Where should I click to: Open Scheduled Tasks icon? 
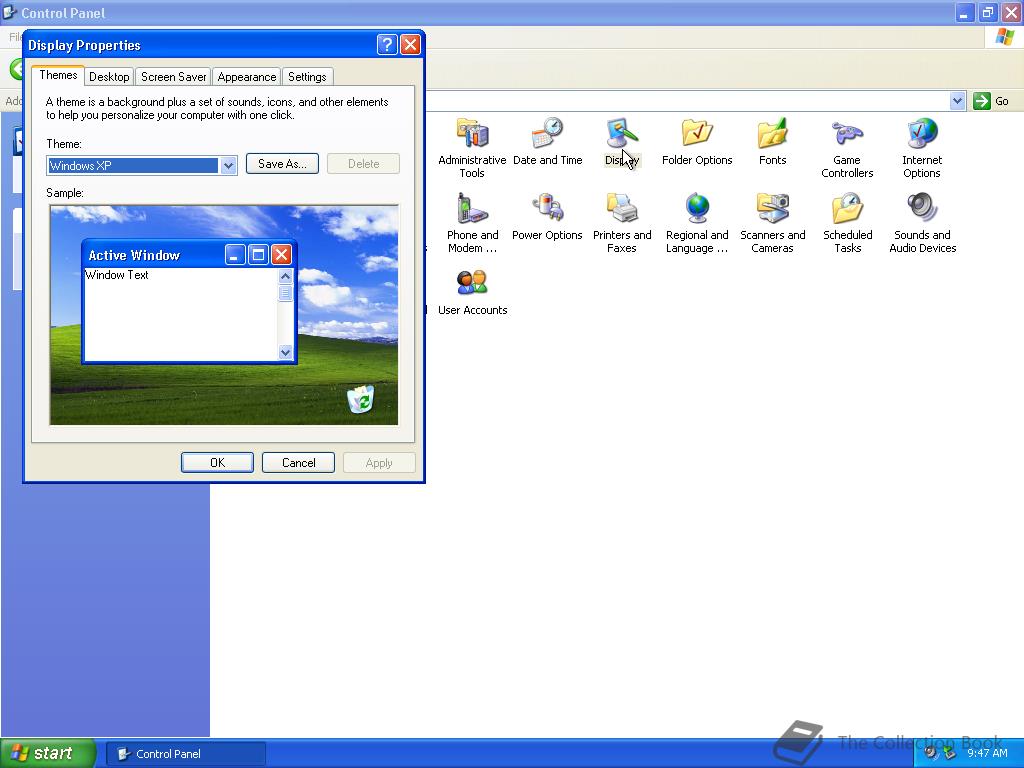[847, 208]
